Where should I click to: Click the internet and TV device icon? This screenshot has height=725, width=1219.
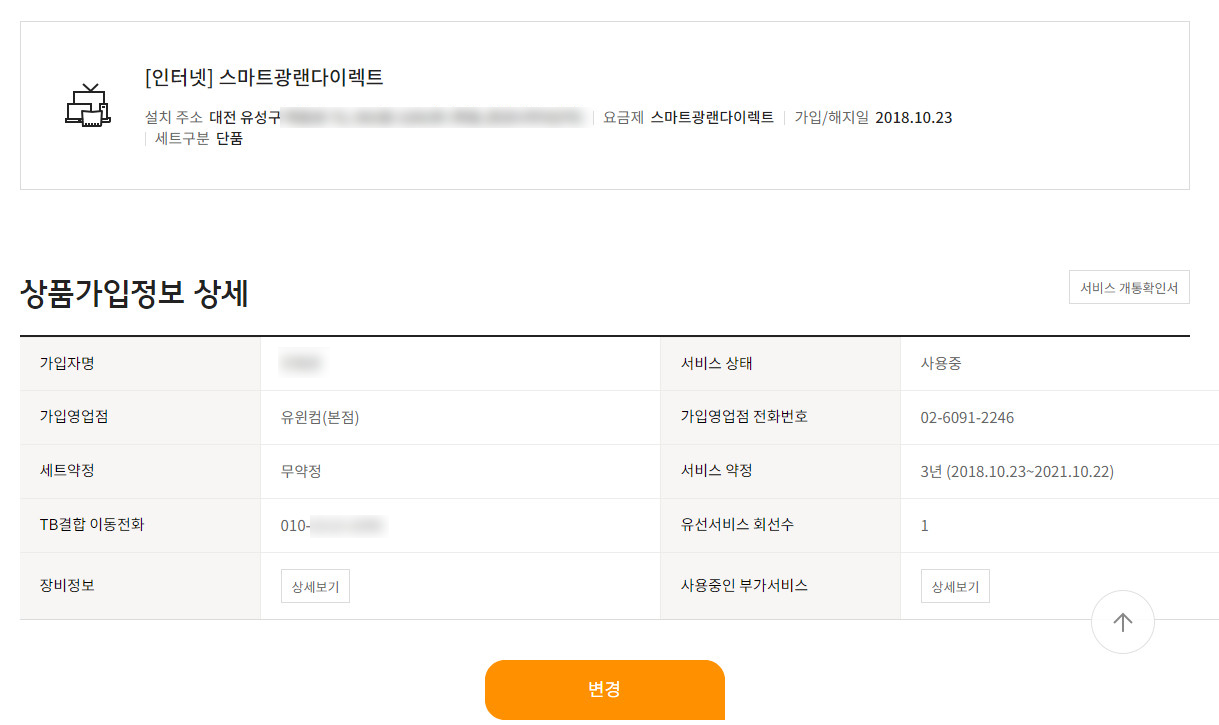click(86, 105)
